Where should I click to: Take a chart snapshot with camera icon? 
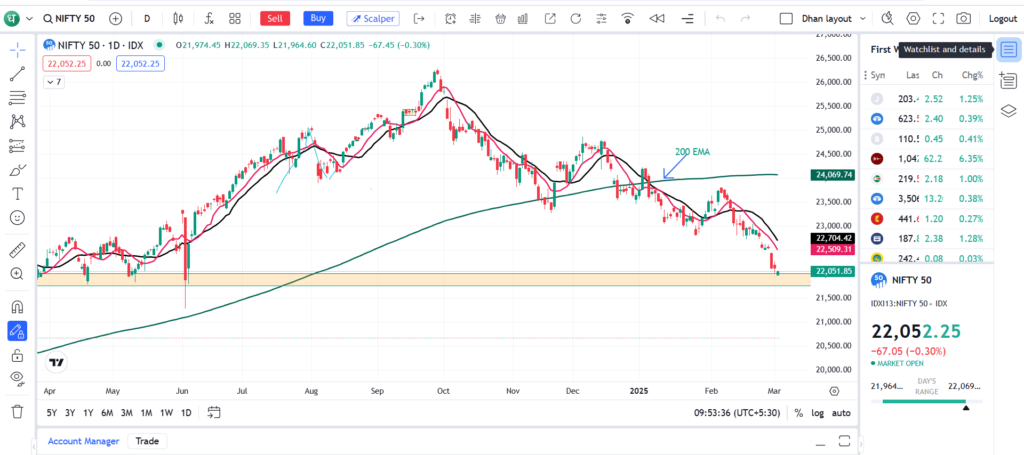pos(963,18)
